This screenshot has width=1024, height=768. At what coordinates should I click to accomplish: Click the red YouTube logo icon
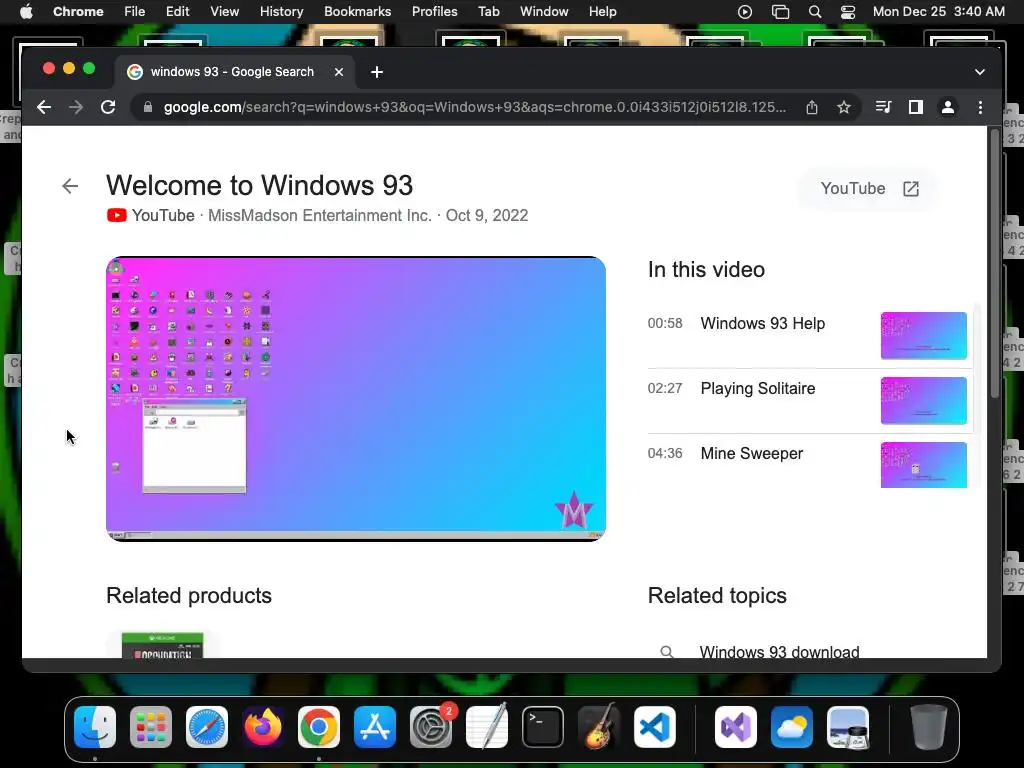[x=117, y=215]
